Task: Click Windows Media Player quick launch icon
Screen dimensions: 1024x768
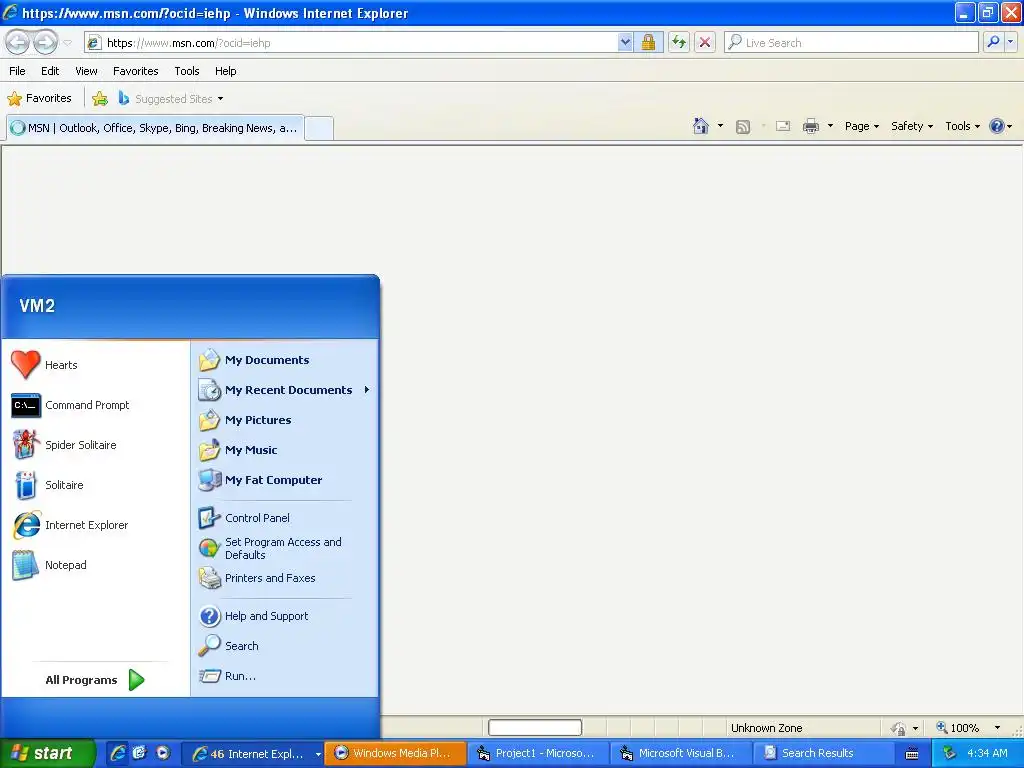Action: click(163, 753)
